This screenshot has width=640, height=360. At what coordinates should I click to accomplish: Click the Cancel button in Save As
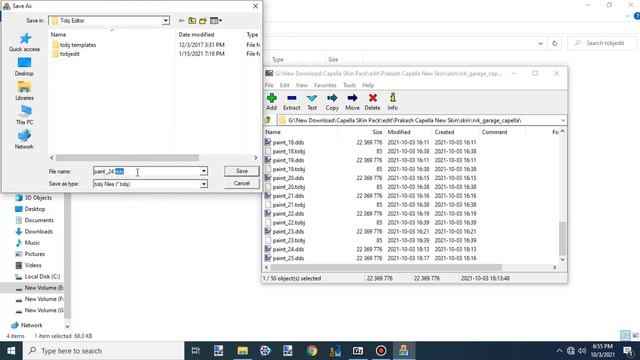click(242, 183)
